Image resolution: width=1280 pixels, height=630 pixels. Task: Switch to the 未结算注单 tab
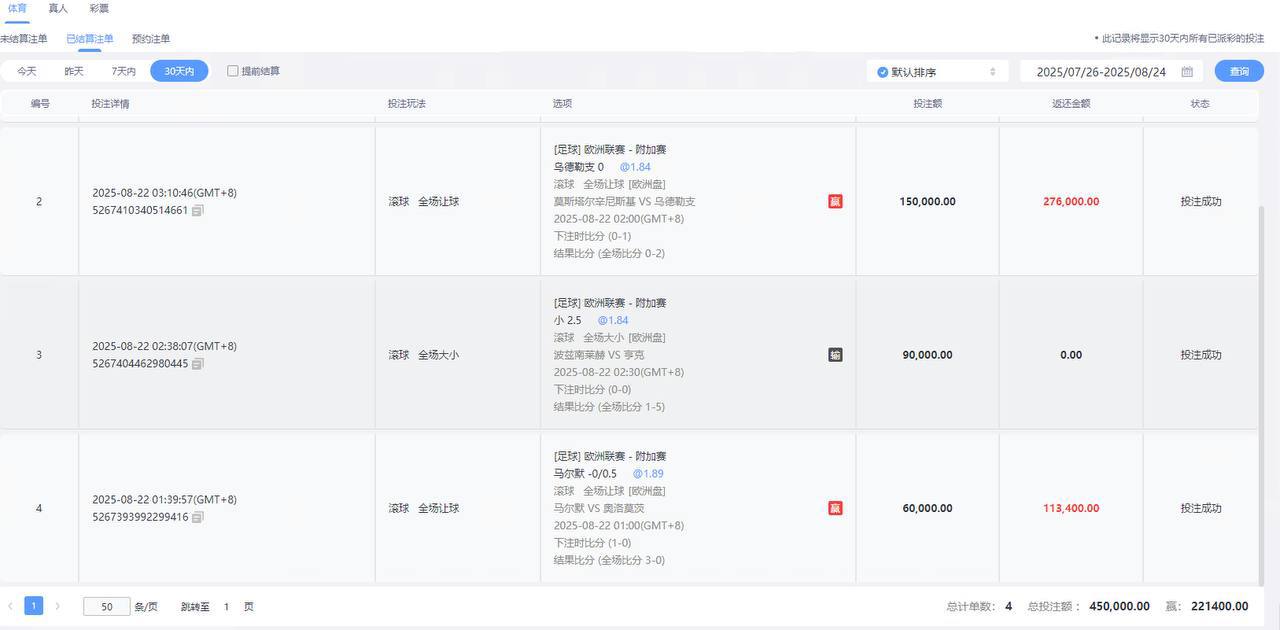point(24,39)
